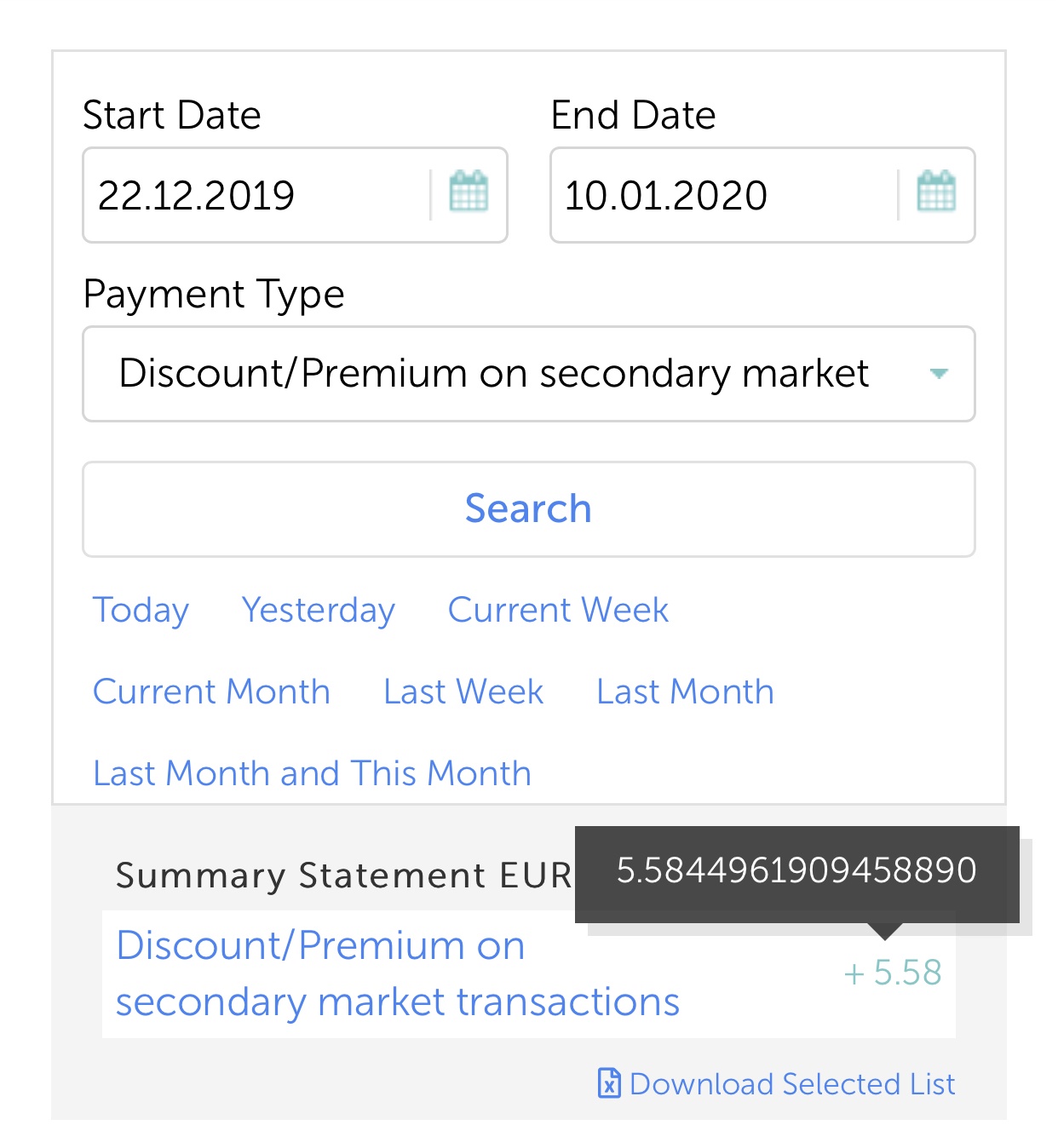Choose the Current Month date range
The height and width of the screenshot is (1148, 1058).
coord(211,692)
